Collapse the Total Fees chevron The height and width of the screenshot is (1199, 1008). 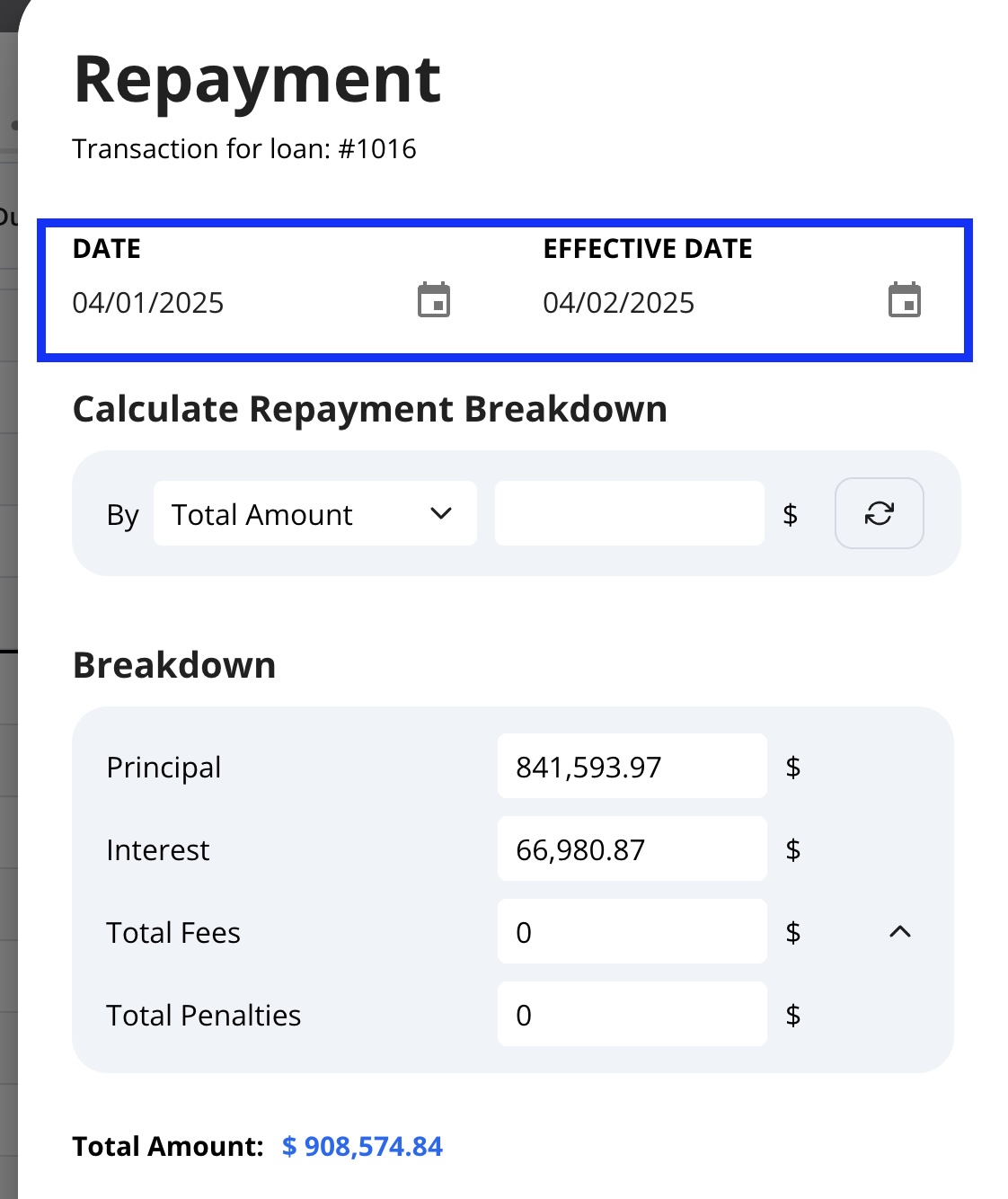pos(900,932)
